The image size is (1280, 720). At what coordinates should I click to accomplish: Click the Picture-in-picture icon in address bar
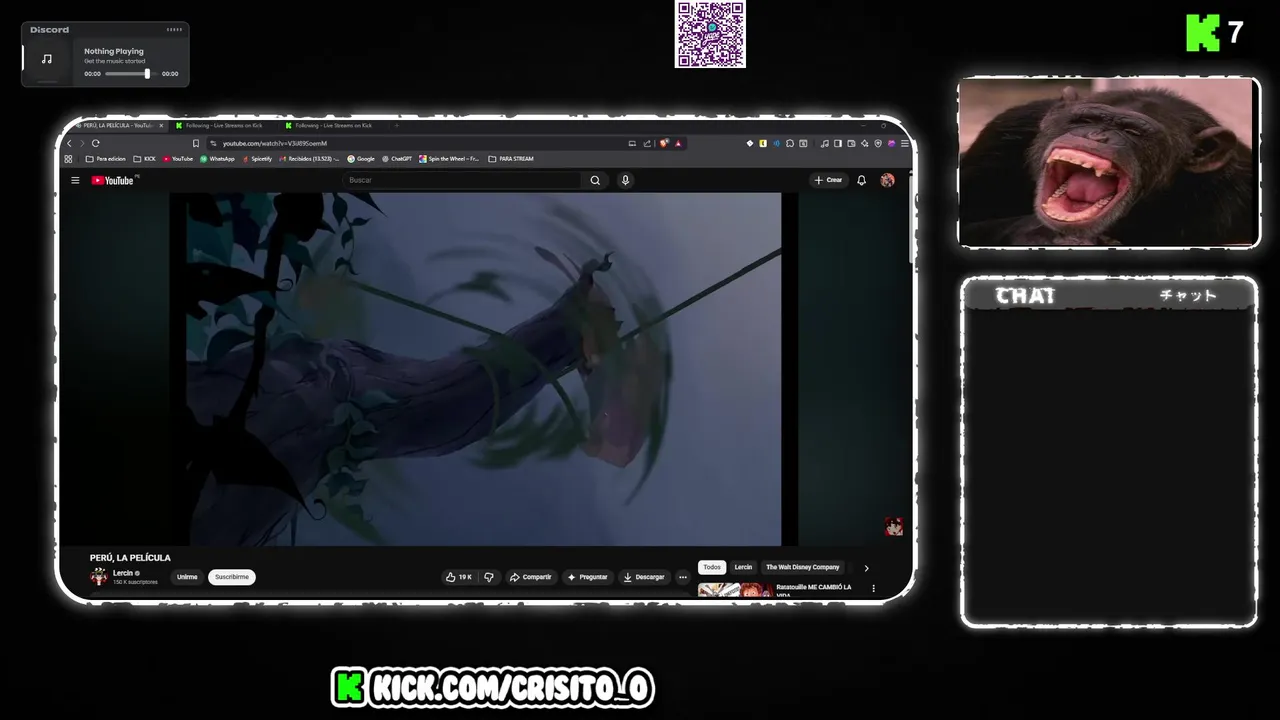click(x=632, y=143)
